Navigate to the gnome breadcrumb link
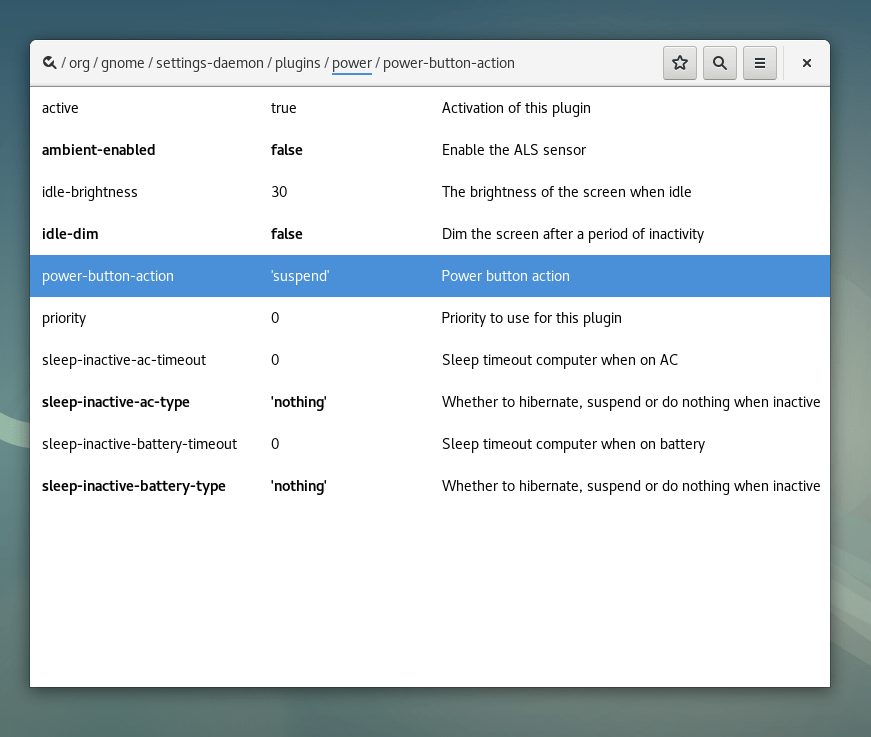 123,62
